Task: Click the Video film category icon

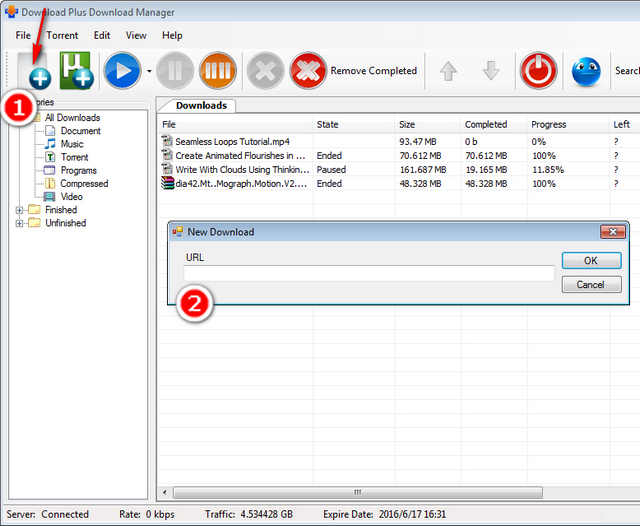Action: click(49, 197)
